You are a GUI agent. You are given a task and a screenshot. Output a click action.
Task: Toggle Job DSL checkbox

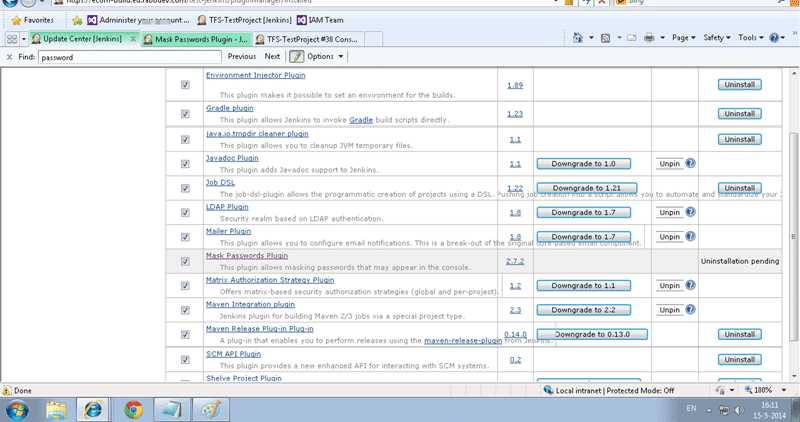coord(185,188)
